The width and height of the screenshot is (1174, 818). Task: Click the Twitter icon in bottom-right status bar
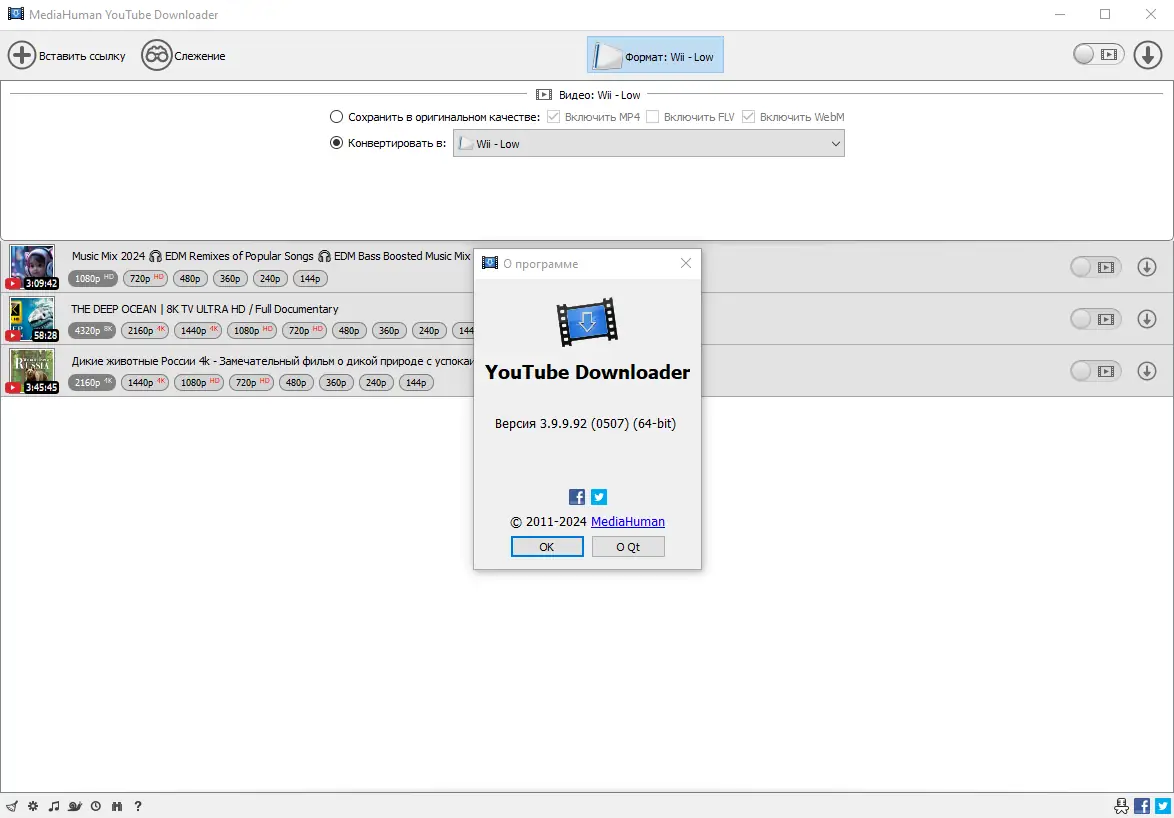click(x=1163, y=805)
